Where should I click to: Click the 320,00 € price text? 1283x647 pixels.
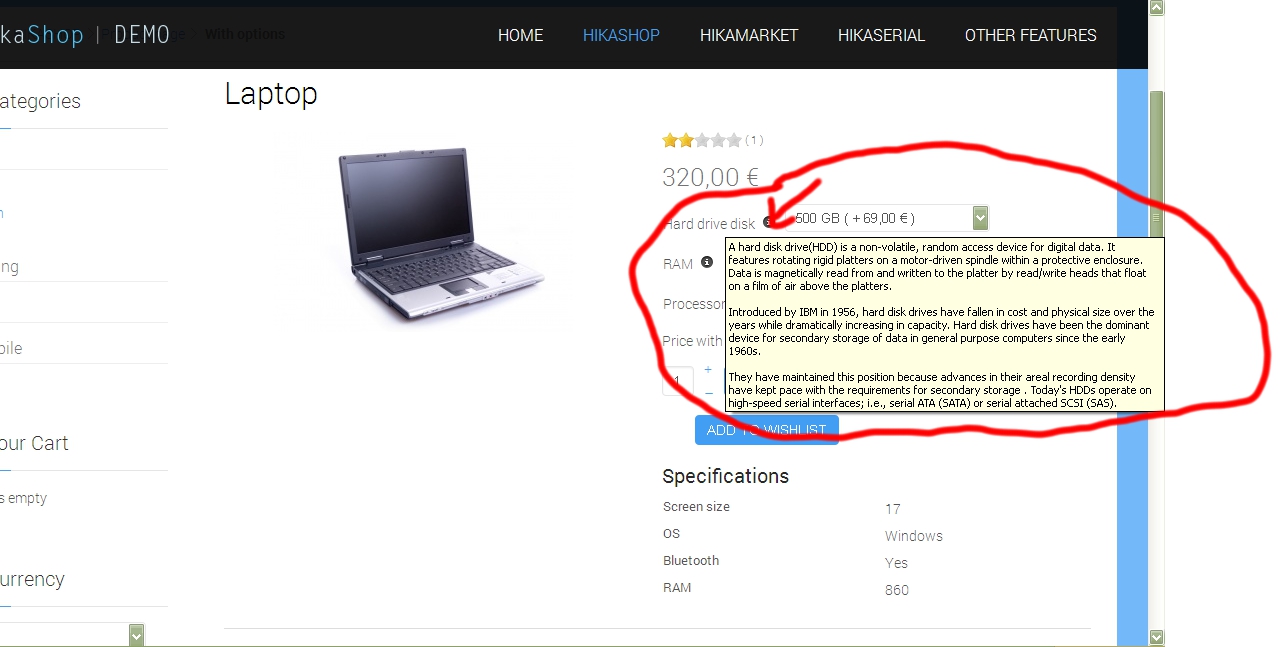tap(711, 178)
